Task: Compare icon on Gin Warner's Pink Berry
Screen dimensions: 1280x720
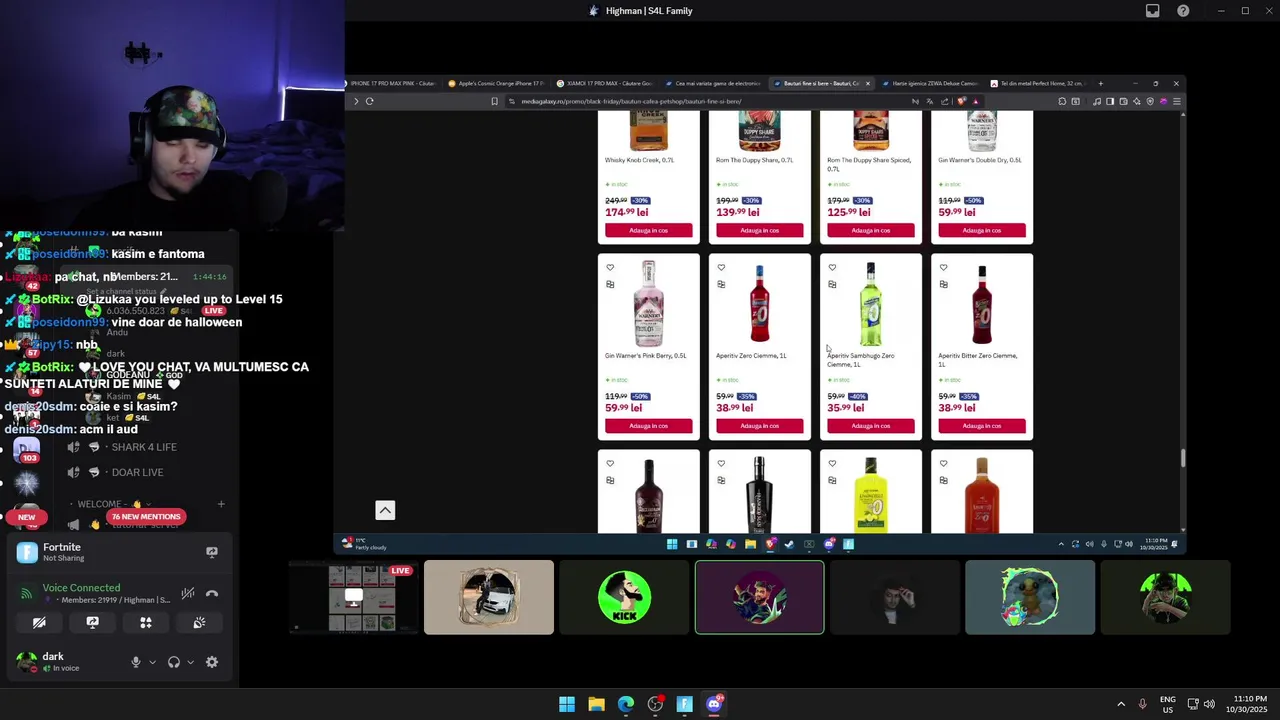Action: (x=610, y=285)
